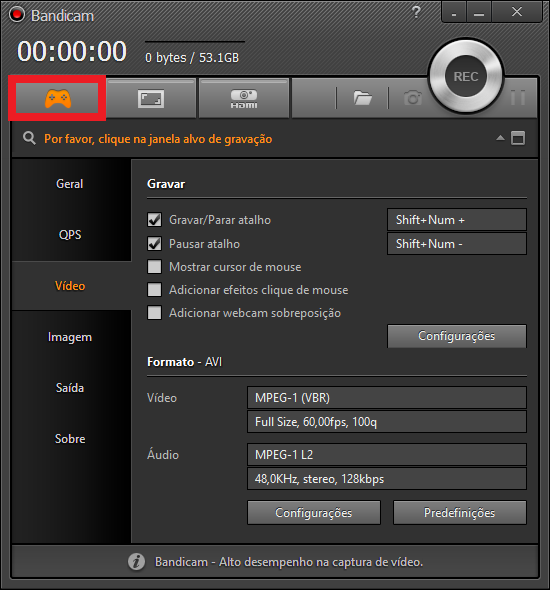Image resolution: width=550 pixels, height=590 pixels.
Task: Open the Predefinições button
Action: click(460, 512)
